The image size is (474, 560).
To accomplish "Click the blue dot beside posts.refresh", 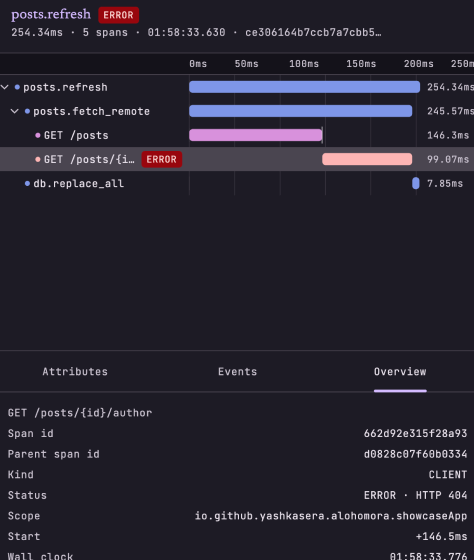I will tap(17, 87).
